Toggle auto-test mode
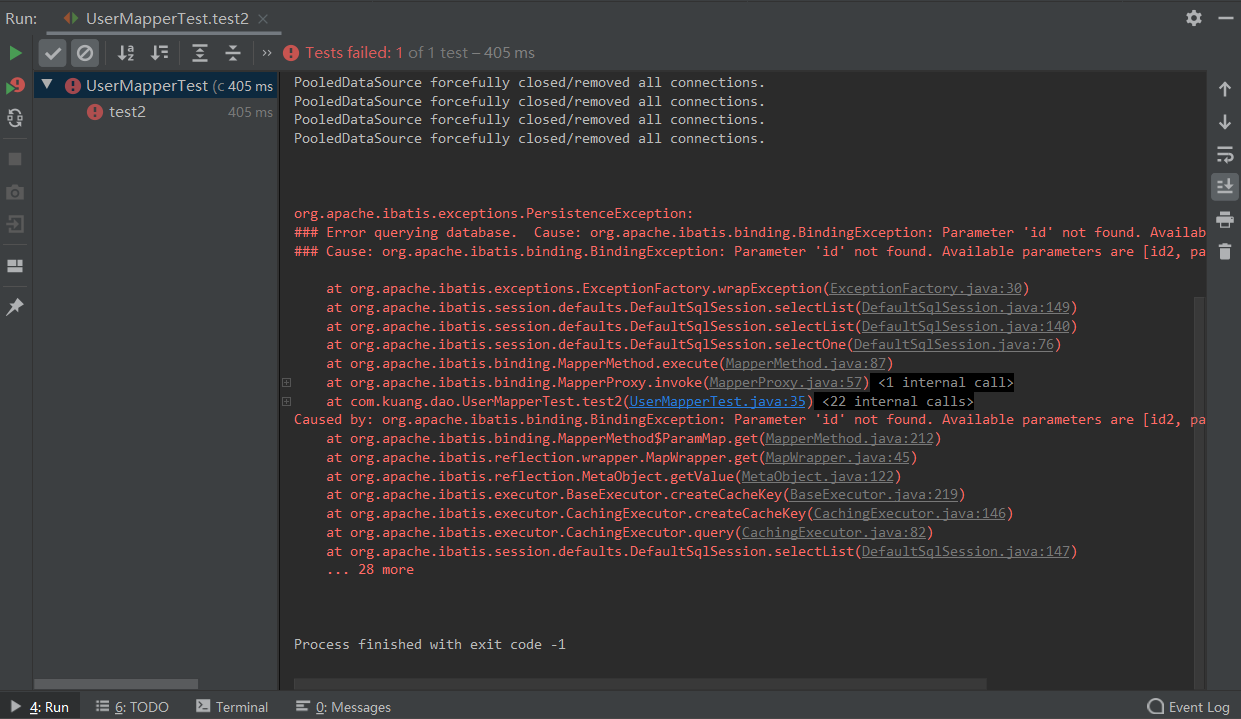1241x719 pixels. (x=15, y=118)
